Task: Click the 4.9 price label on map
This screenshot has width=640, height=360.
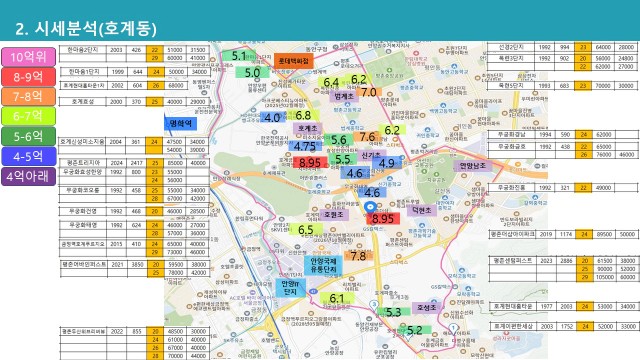Action: click(x=387, y=163)
